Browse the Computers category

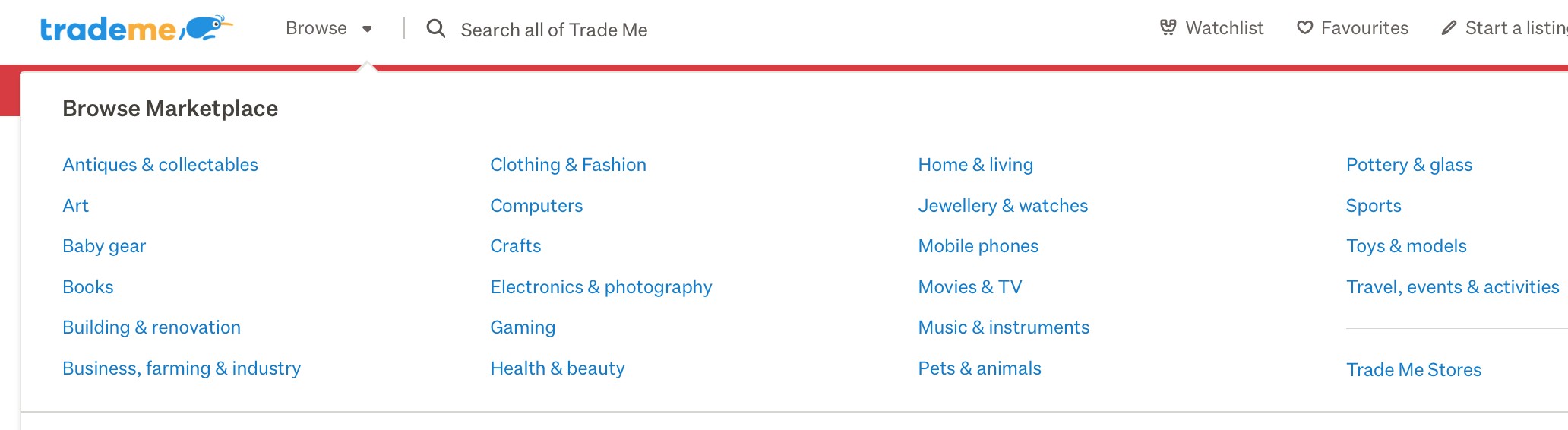click(536, 206)
